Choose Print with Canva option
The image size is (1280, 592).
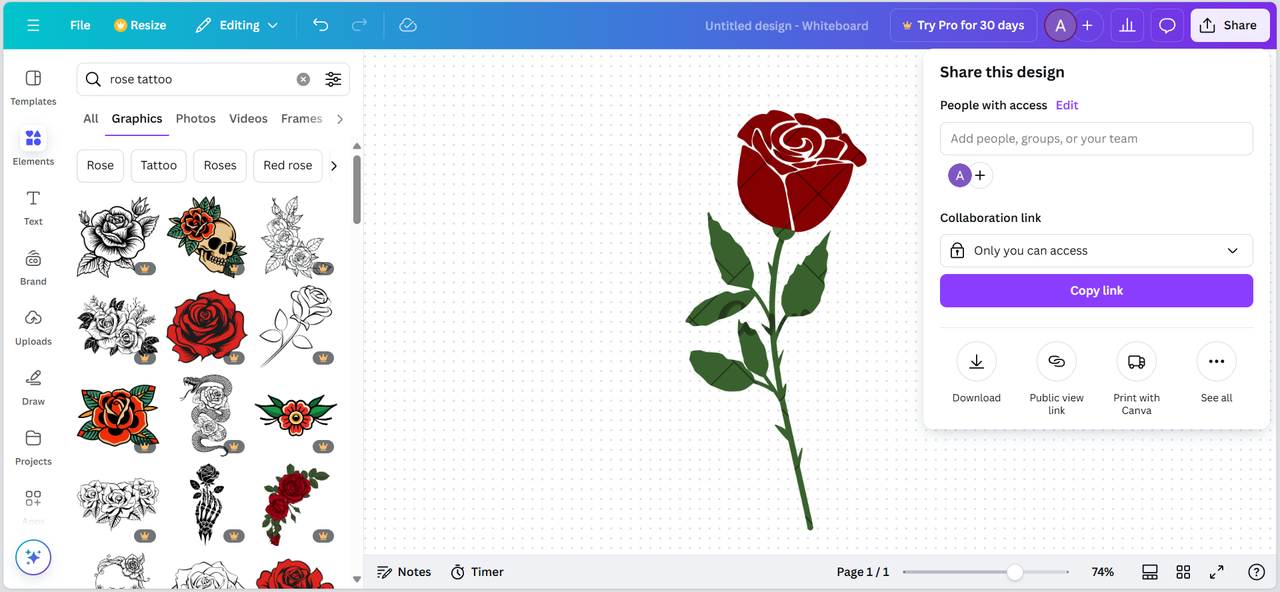[1136, 378]
